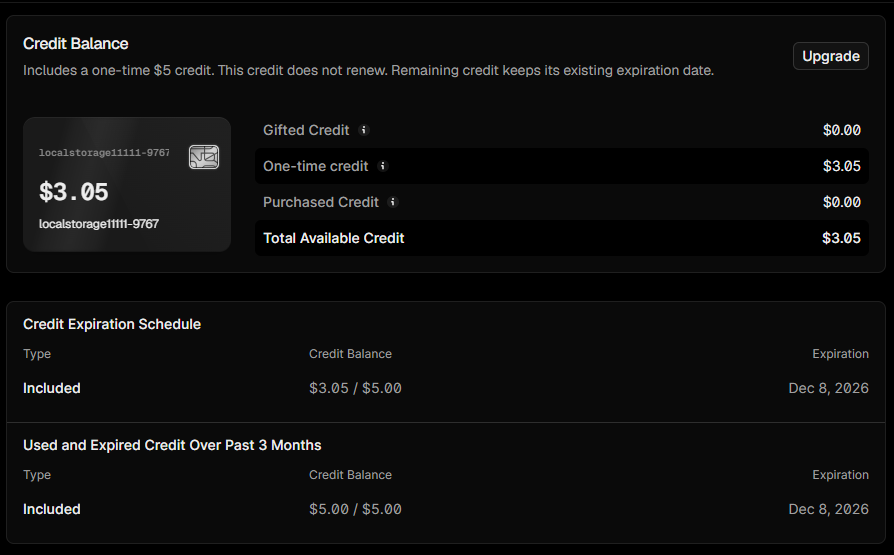
Task: Click the chip icon on the credit card
Action: [204, 157]
